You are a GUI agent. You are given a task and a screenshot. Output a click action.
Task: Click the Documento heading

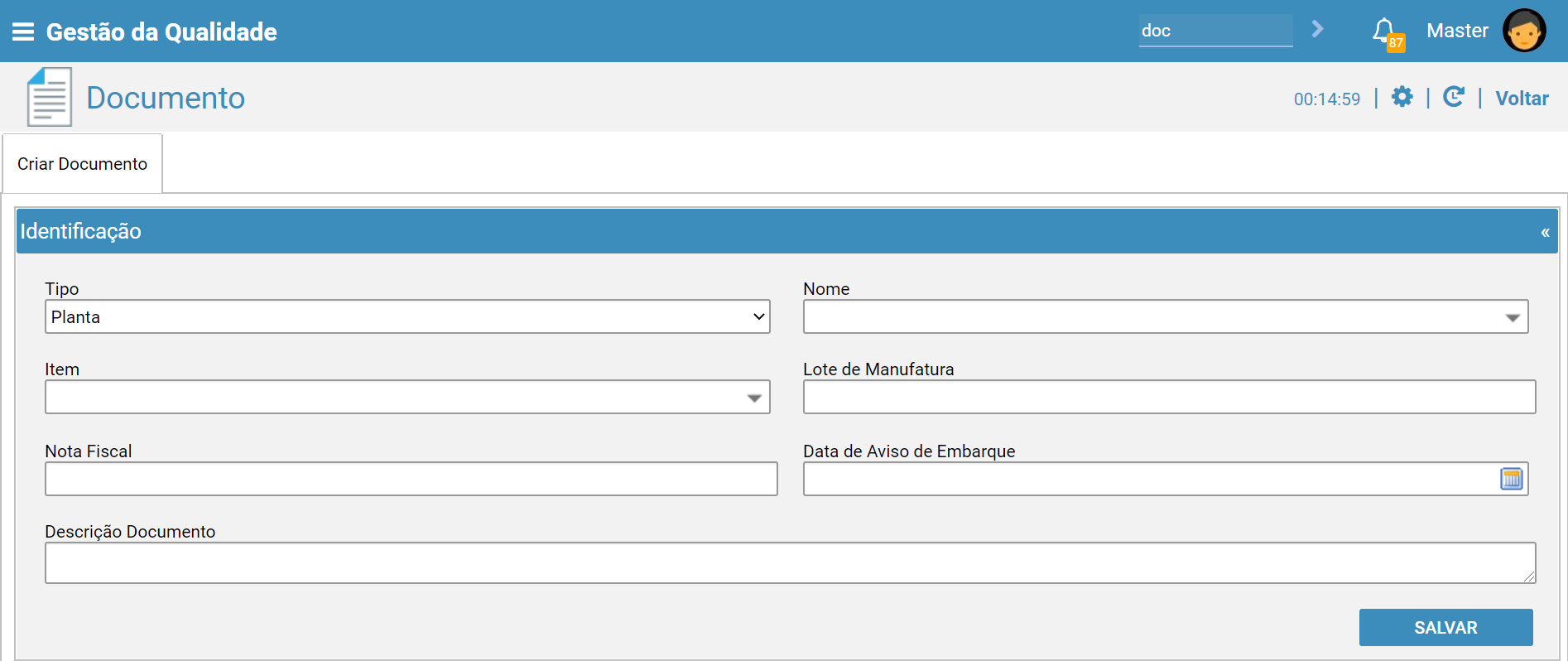166,98
